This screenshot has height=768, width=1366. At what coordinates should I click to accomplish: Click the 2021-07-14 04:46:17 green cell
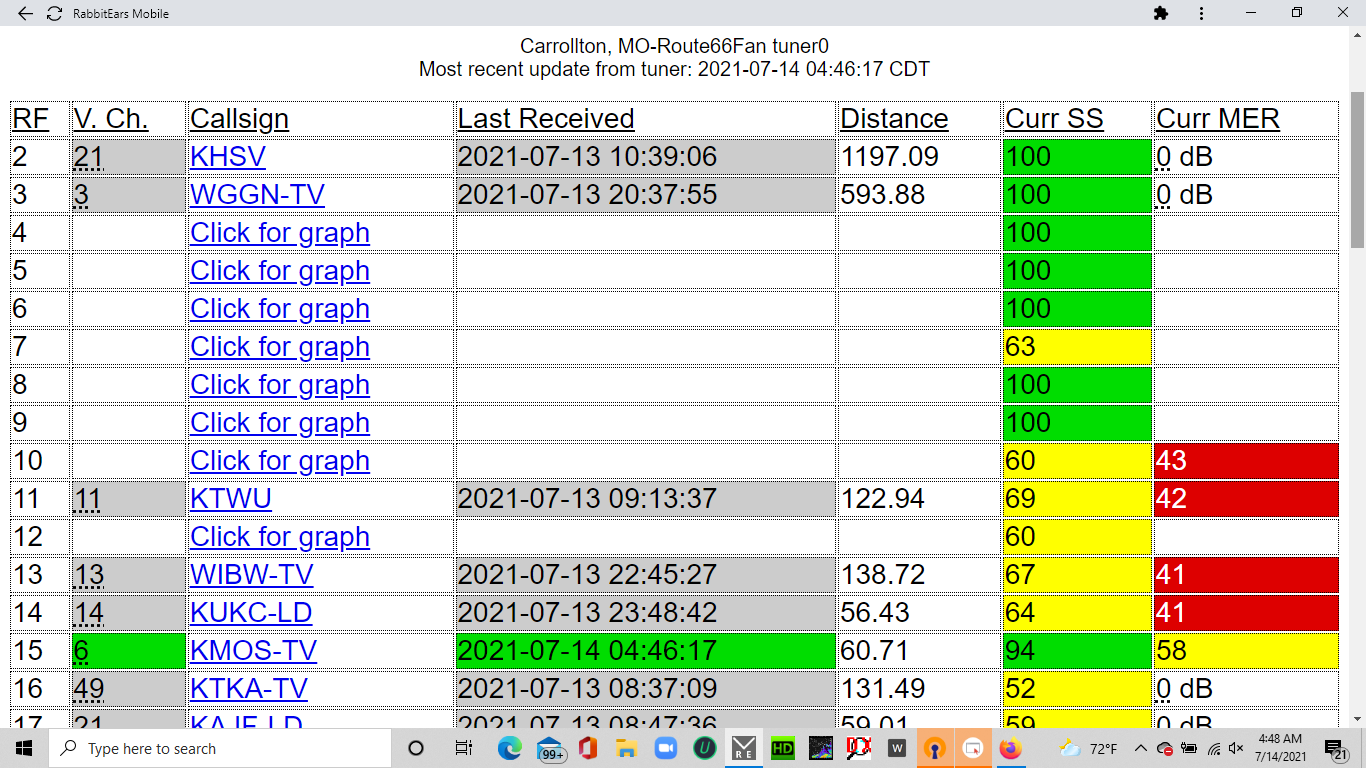pos(646,651)
